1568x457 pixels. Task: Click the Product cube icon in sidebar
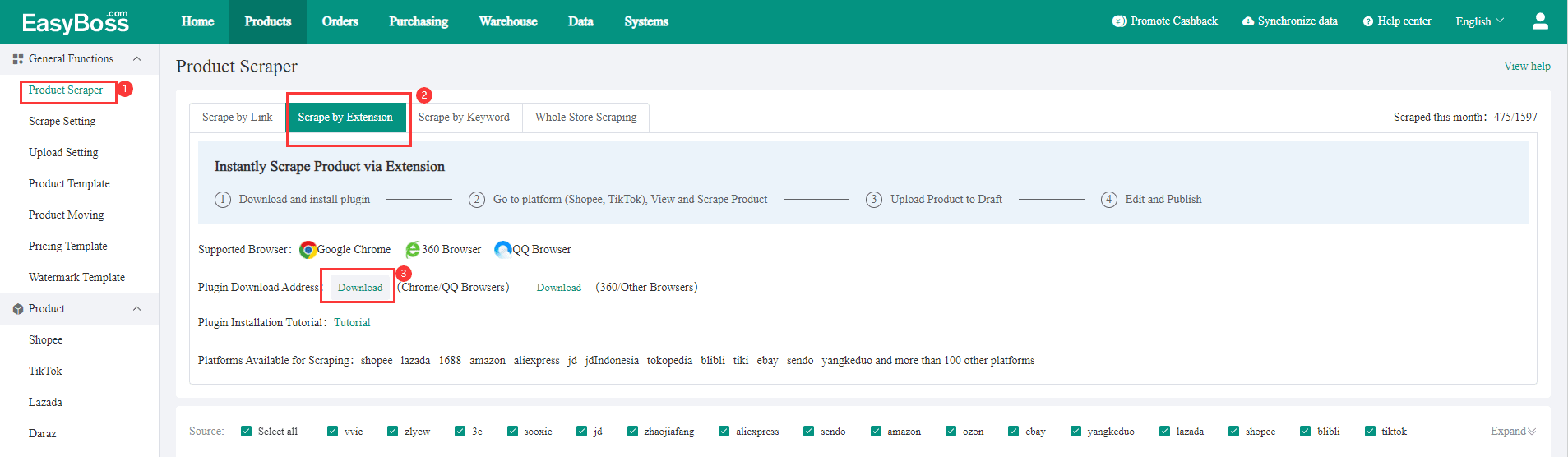(18, 309)
